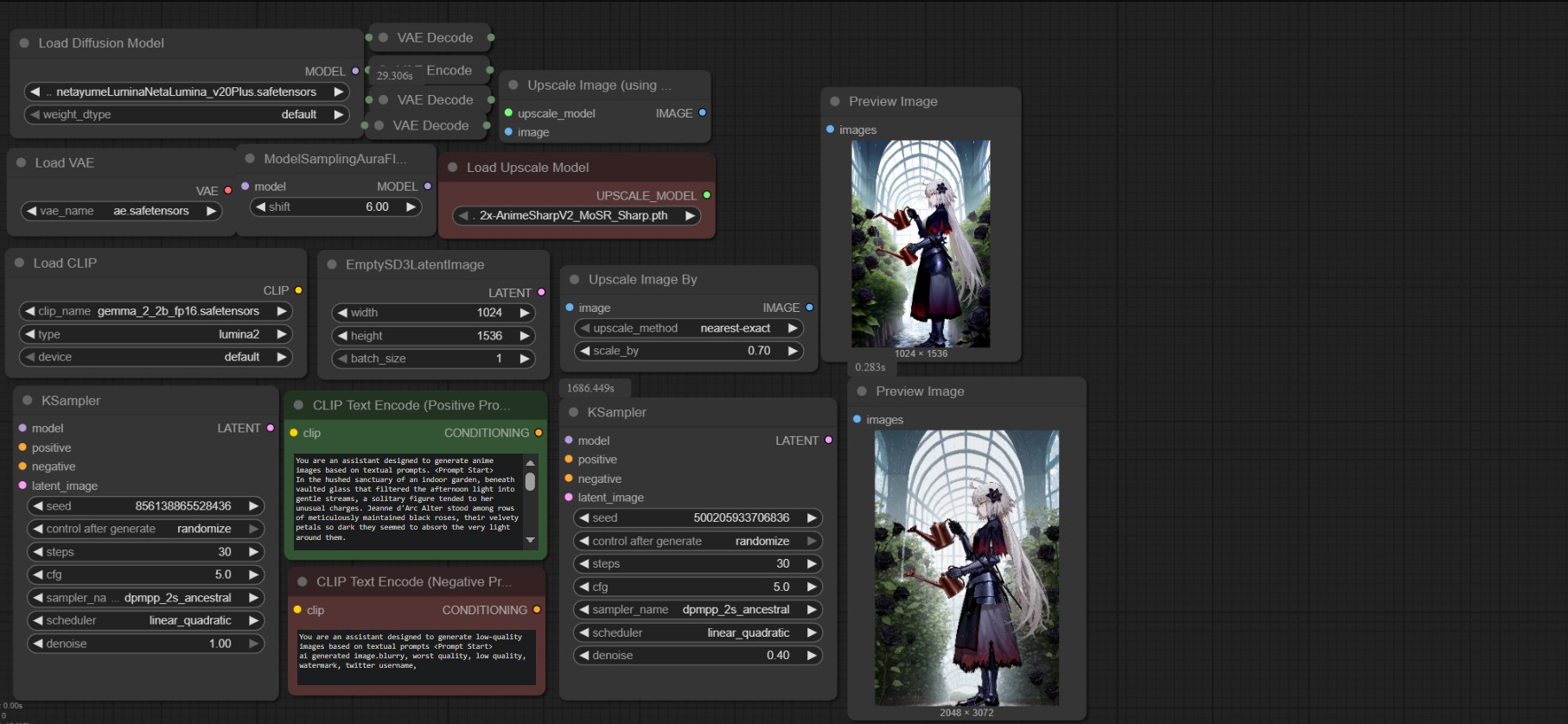The width and height of the screenshot is (1568, 724).
Task: Increase steps in the left KSampler with right arrow
Action: pos(253,552)
